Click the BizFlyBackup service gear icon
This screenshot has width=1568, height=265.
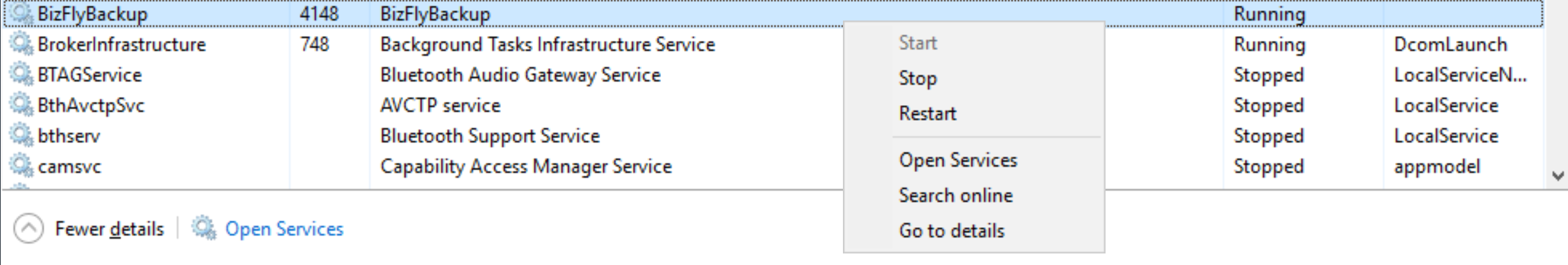point(21,13)
